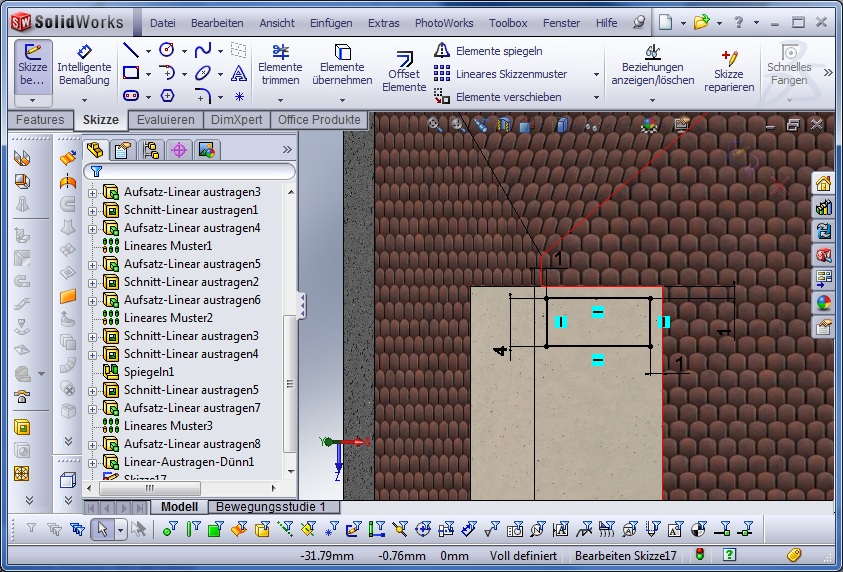Click the Intelligente Bemaßung tool
Screen dimensions: 843x572
tap(84, 64)
